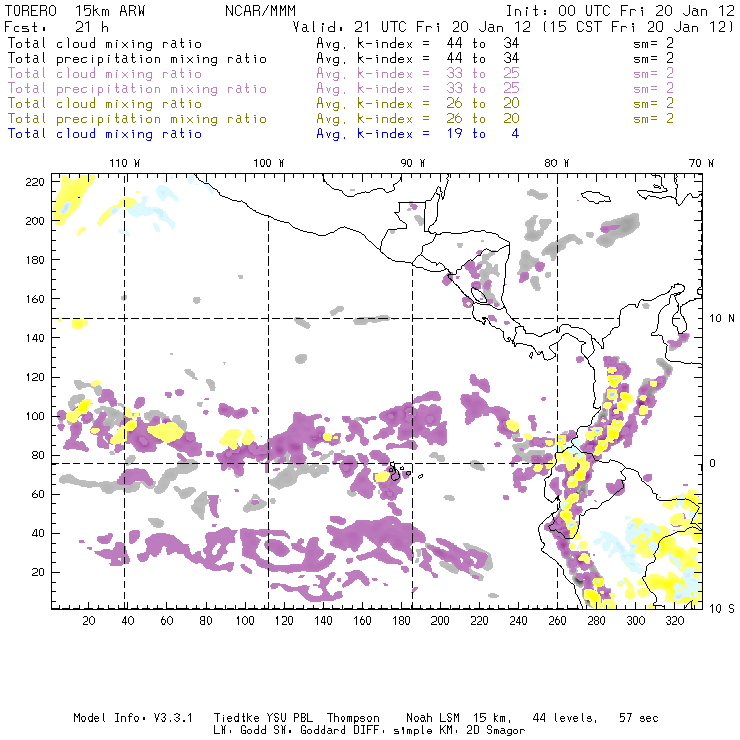Click "57 sec" in the footer
740x740 pixels.
tap(639, 718)
